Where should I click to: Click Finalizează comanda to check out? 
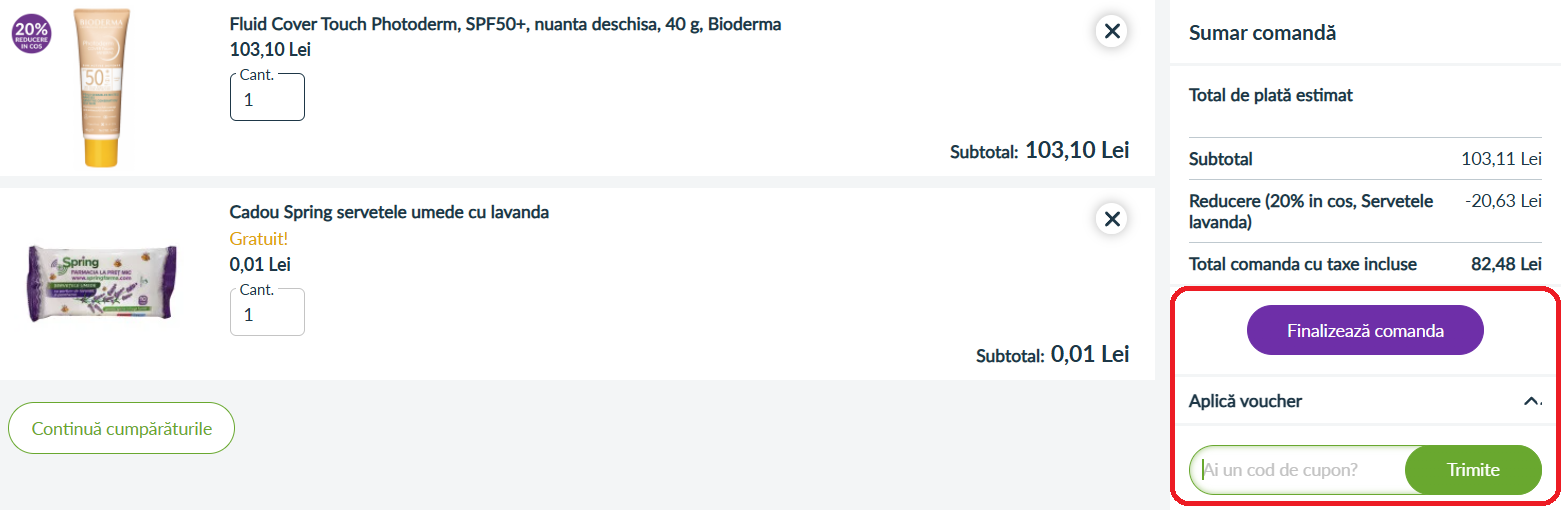point(1365,330)
